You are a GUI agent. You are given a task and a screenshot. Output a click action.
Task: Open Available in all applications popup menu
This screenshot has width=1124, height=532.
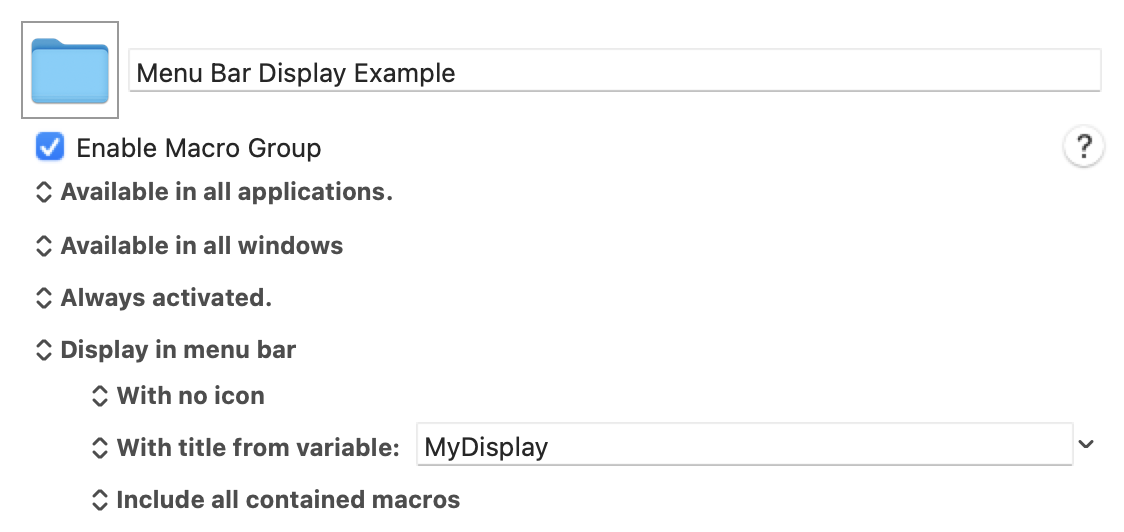pyautogui.click(x=214, y=192)
